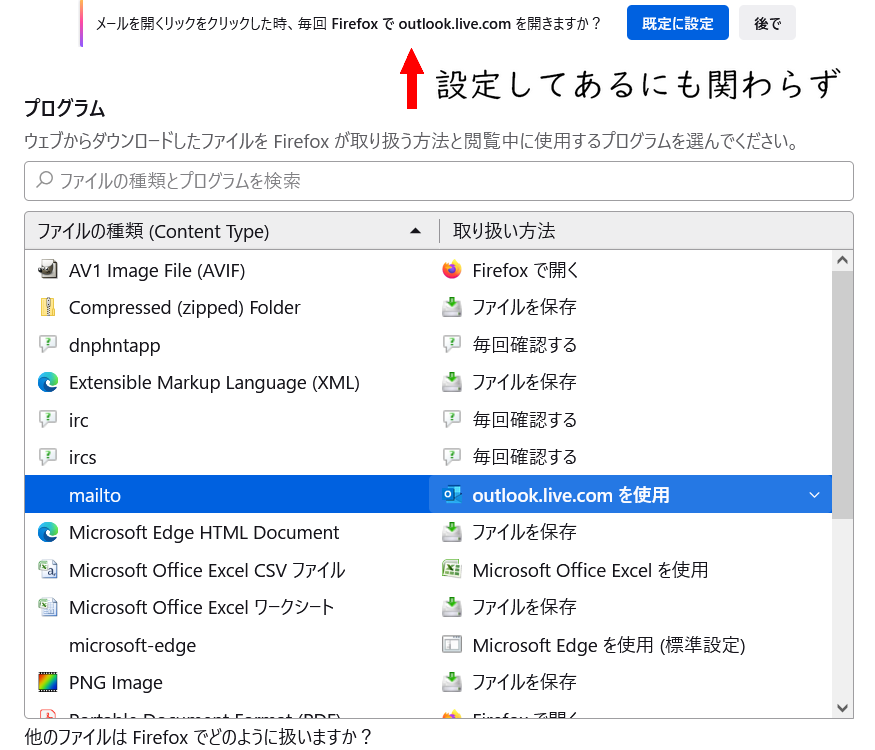This screenshot has height=750, width=875.
Task: Click the save icon in the Compressed Folder row
Action: pos(452,307)
